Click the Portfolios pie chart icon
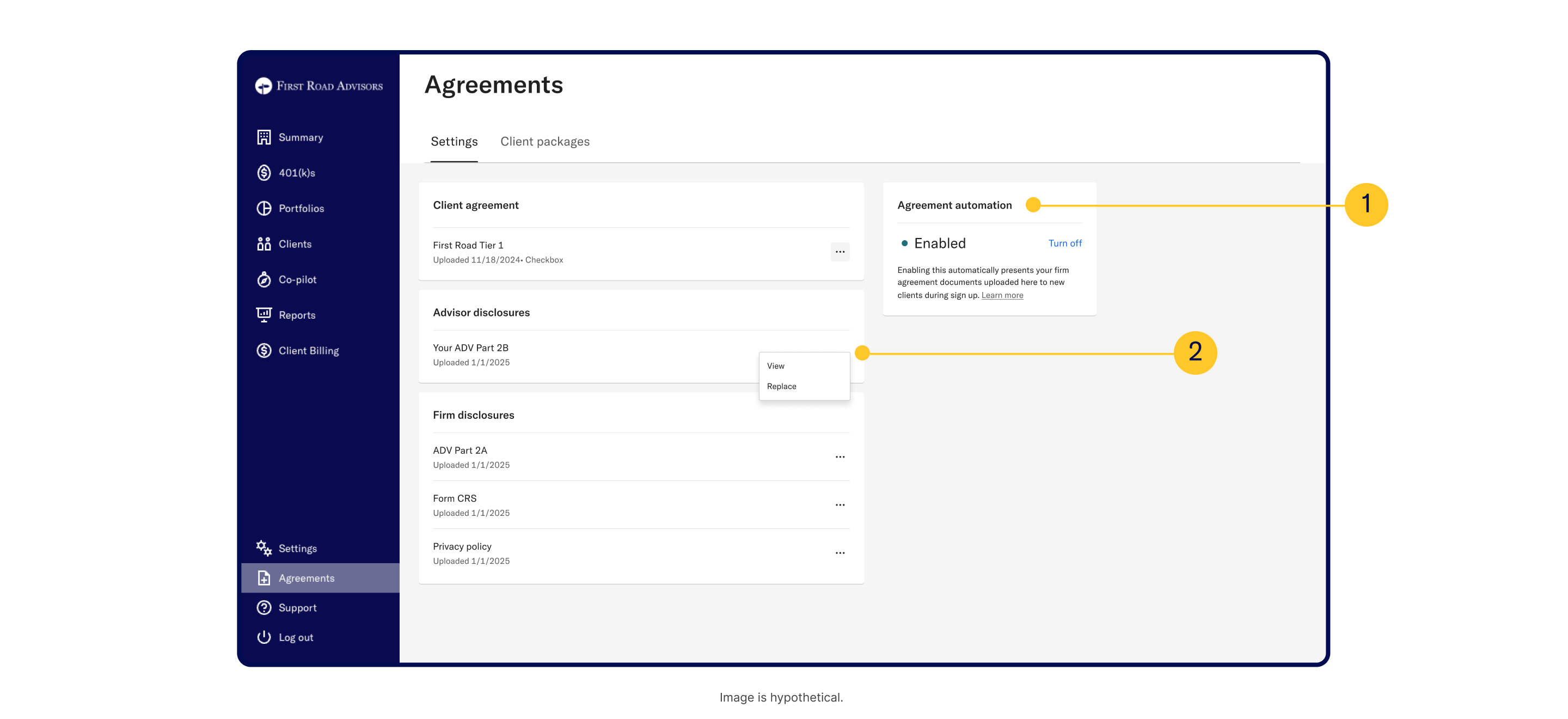 [264, 208]
